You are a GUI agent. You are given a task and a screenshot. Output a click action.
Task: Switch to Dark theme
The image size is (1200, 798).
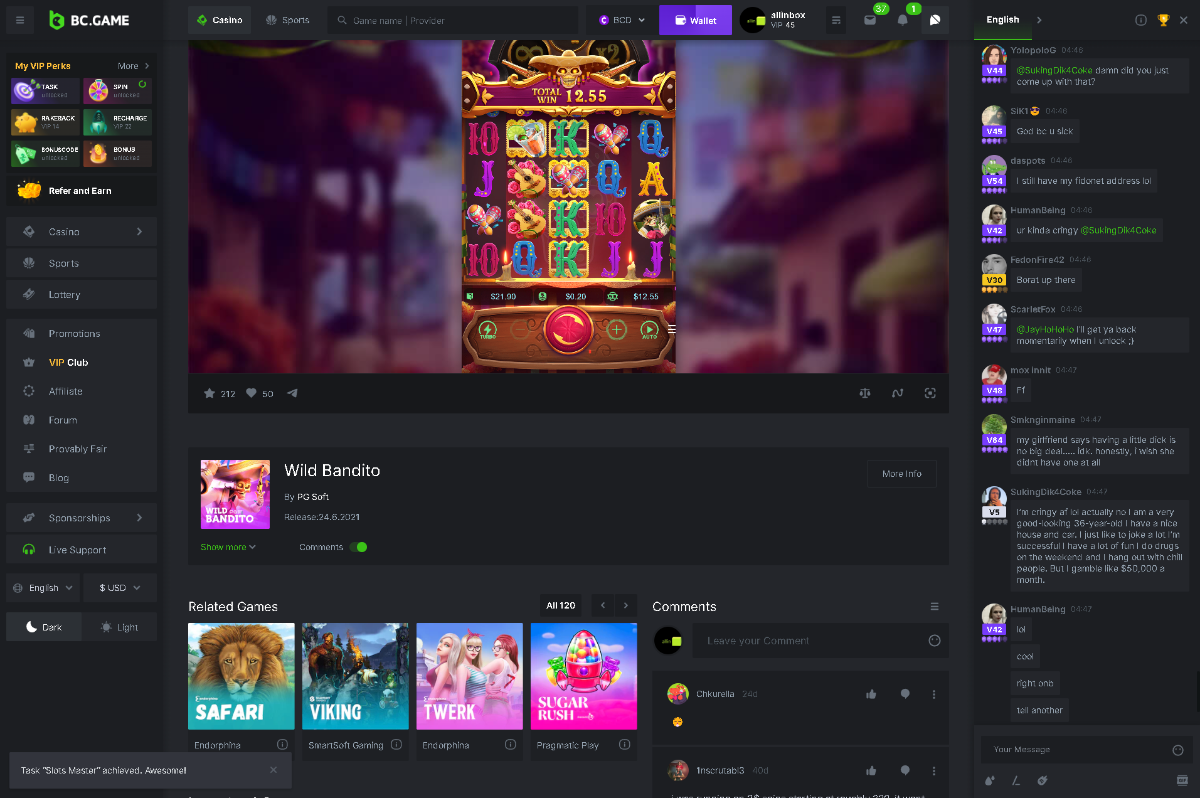(x=44, y=627)
